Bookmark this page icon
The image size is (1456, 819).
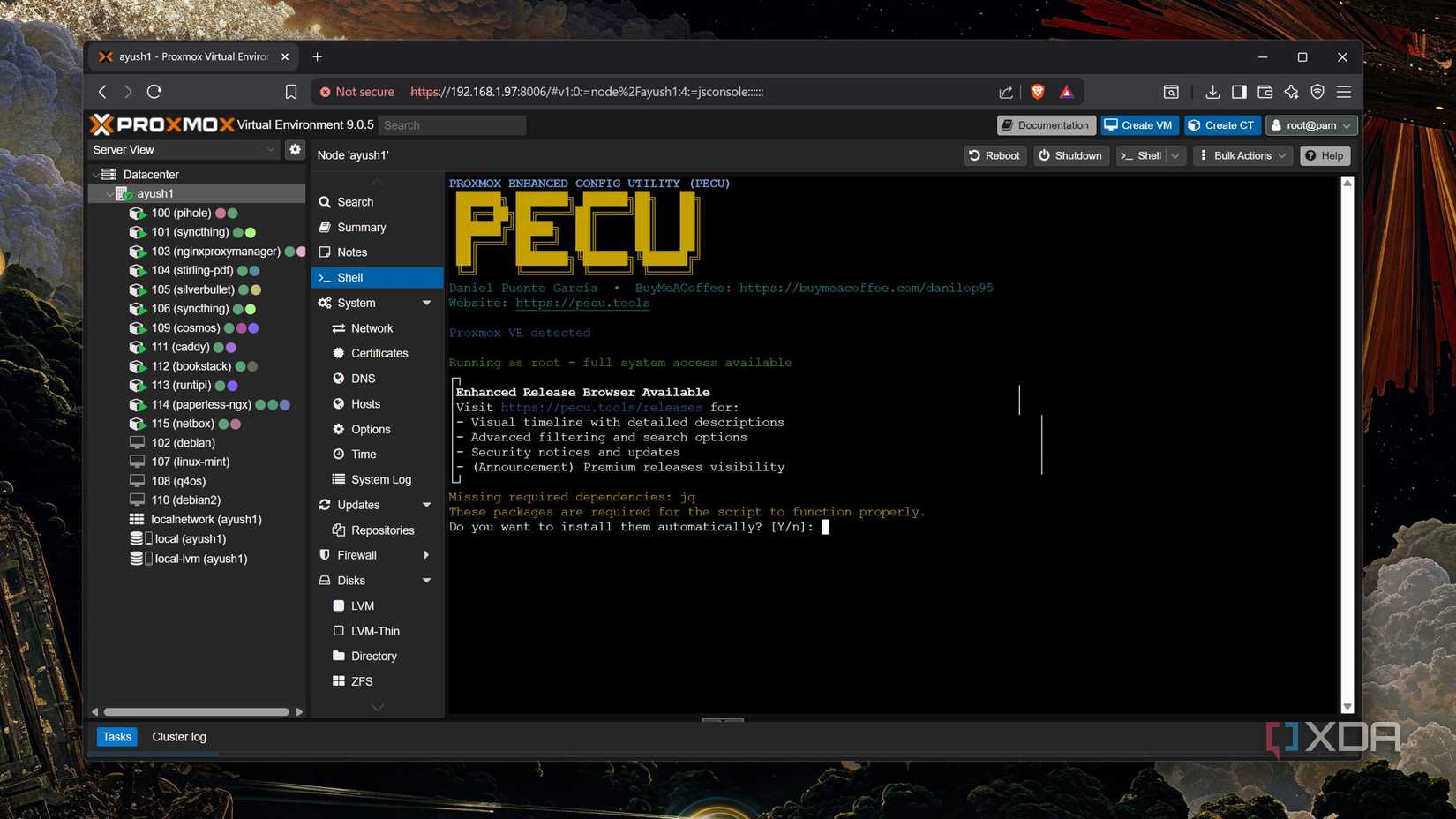coord(291,92)
